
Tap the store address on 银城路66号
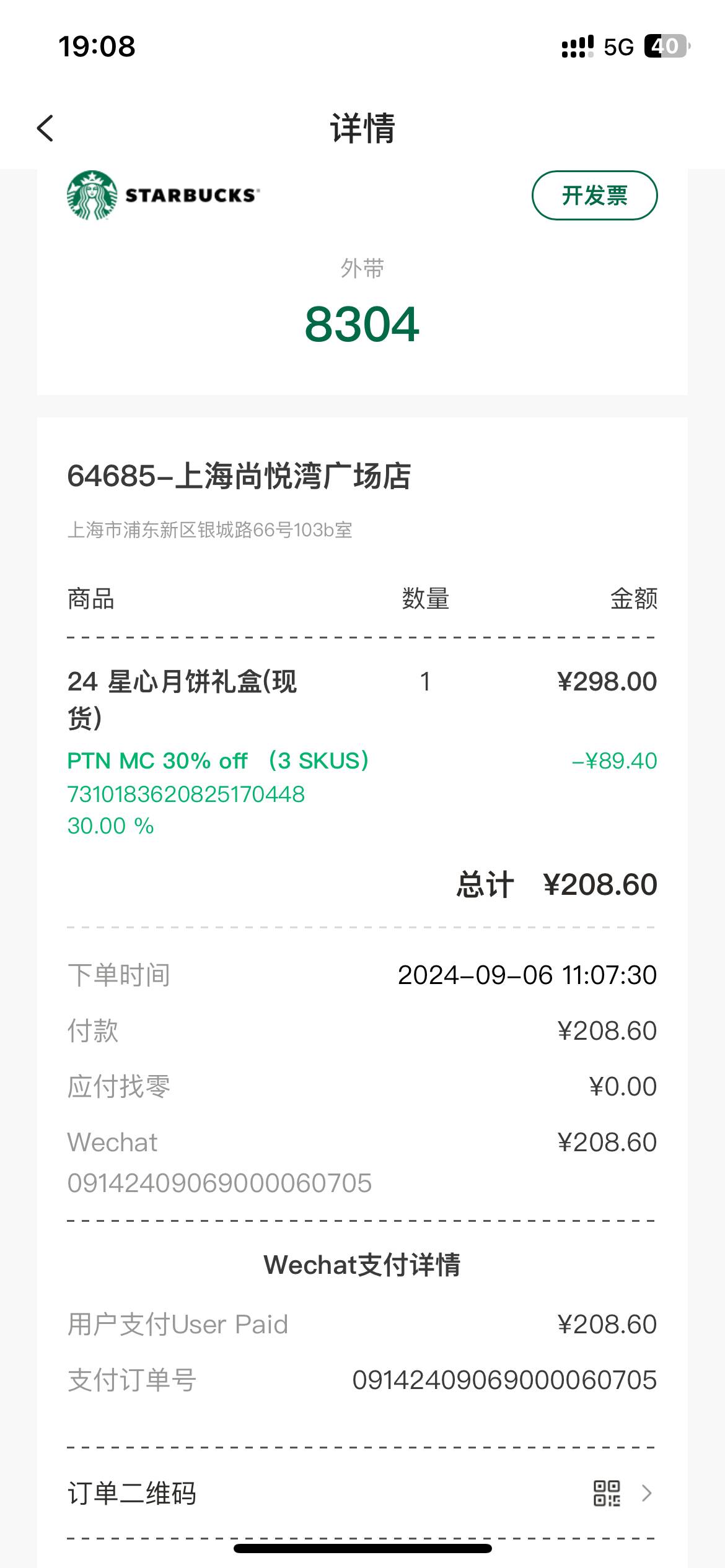(x=210, y=530)
